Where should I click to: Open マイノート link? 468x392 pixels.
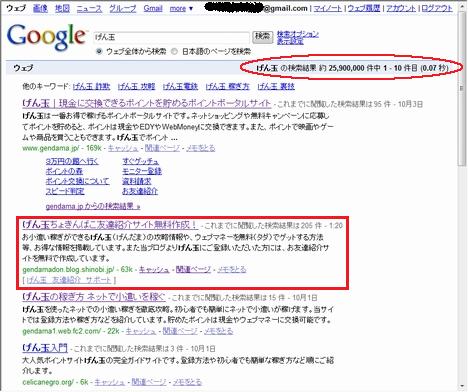[x=328, y=8]
